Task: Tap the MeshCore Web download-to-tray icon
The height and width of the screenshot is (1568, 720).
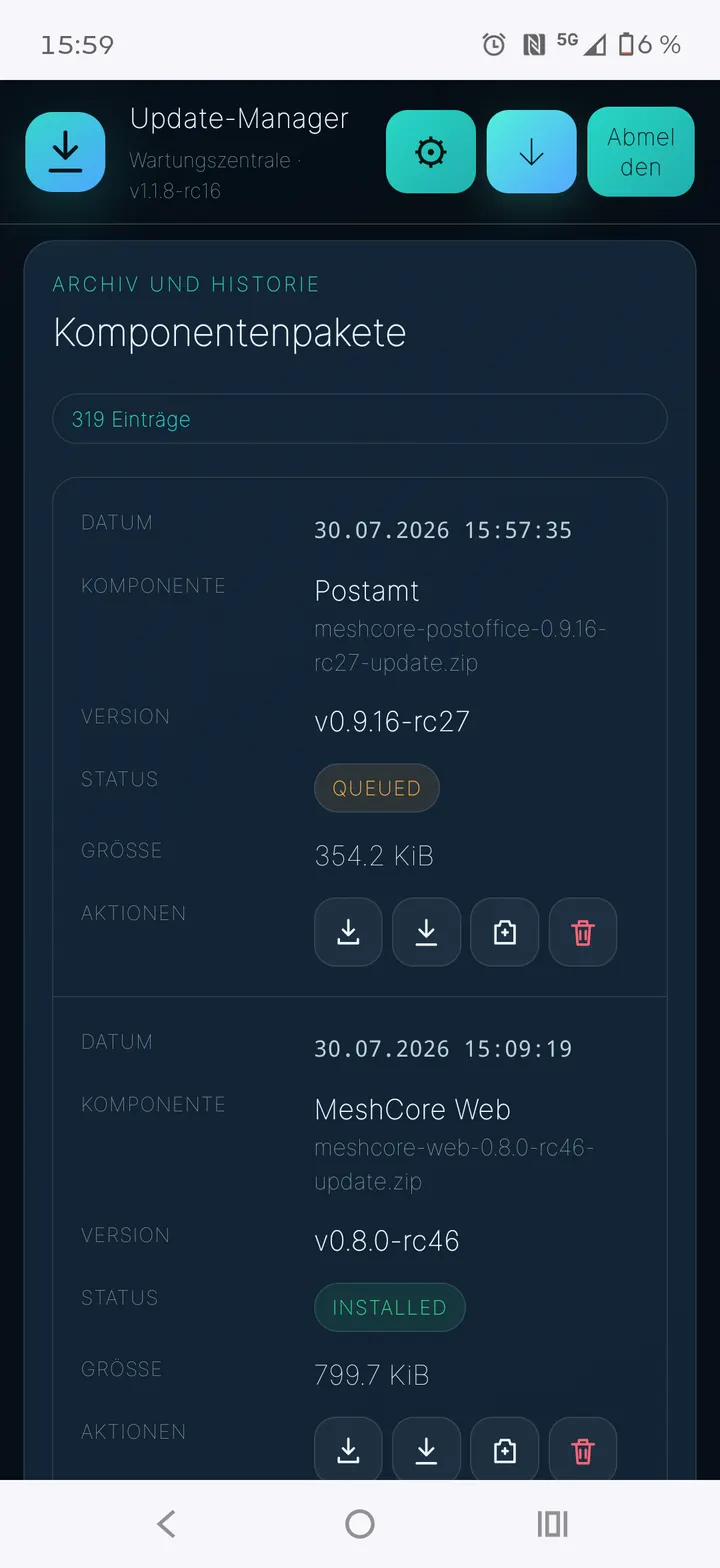Action: tap(348, 1450)
